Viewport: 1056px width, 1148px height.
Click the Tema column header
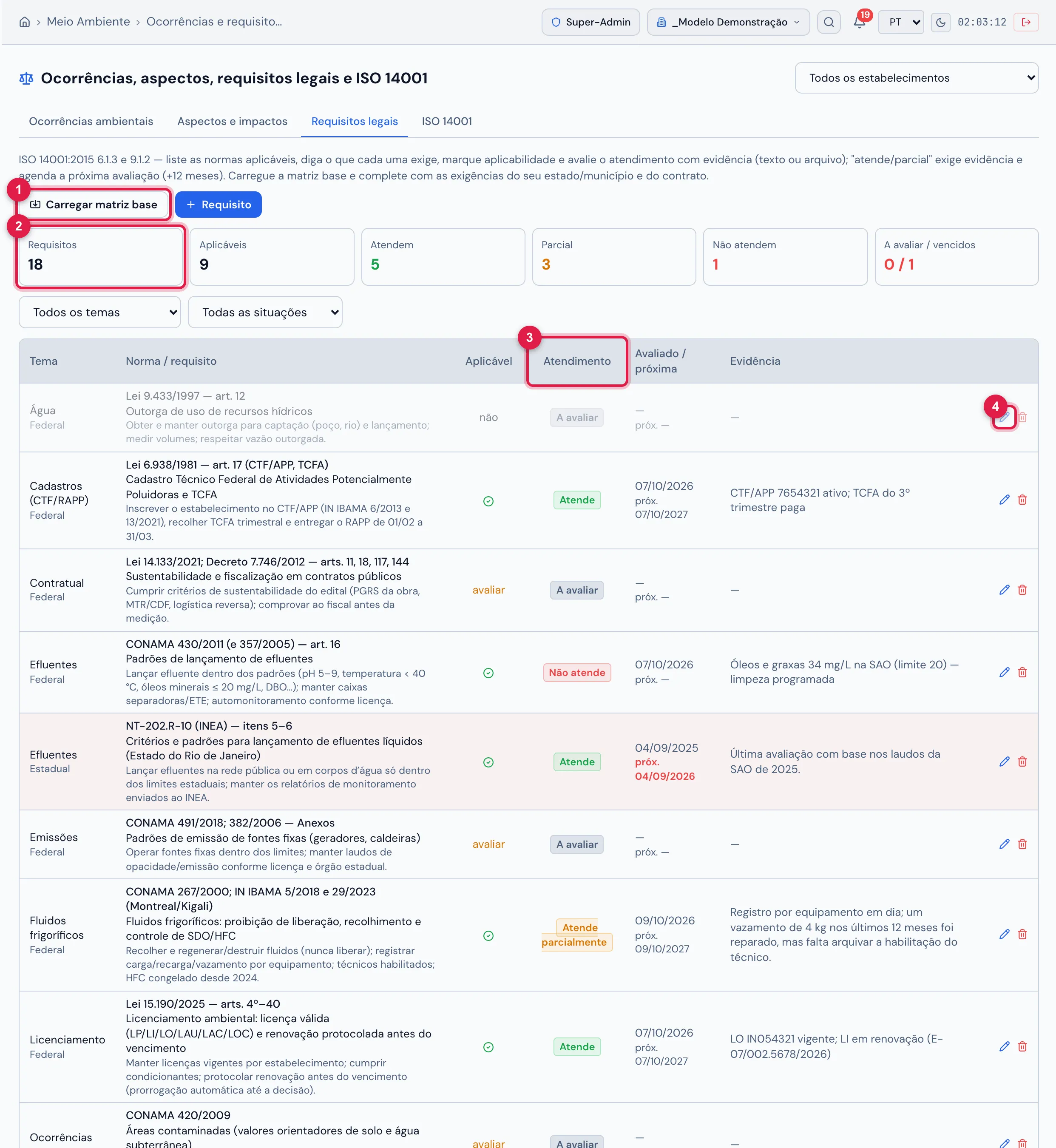pyautogui.click(x=43, y=361)
